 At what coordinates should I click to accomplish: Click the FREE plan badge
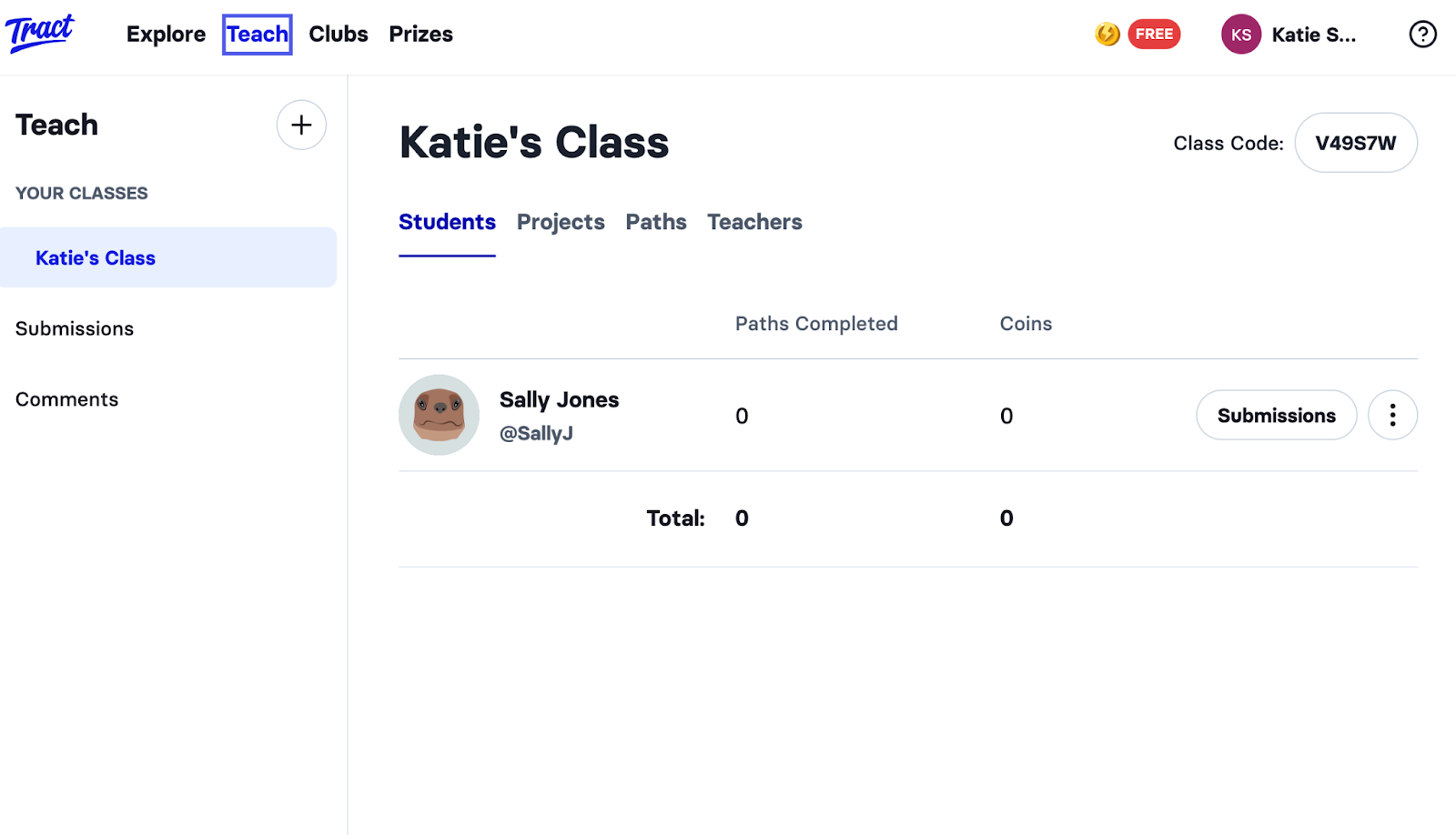coord(1154,35)
